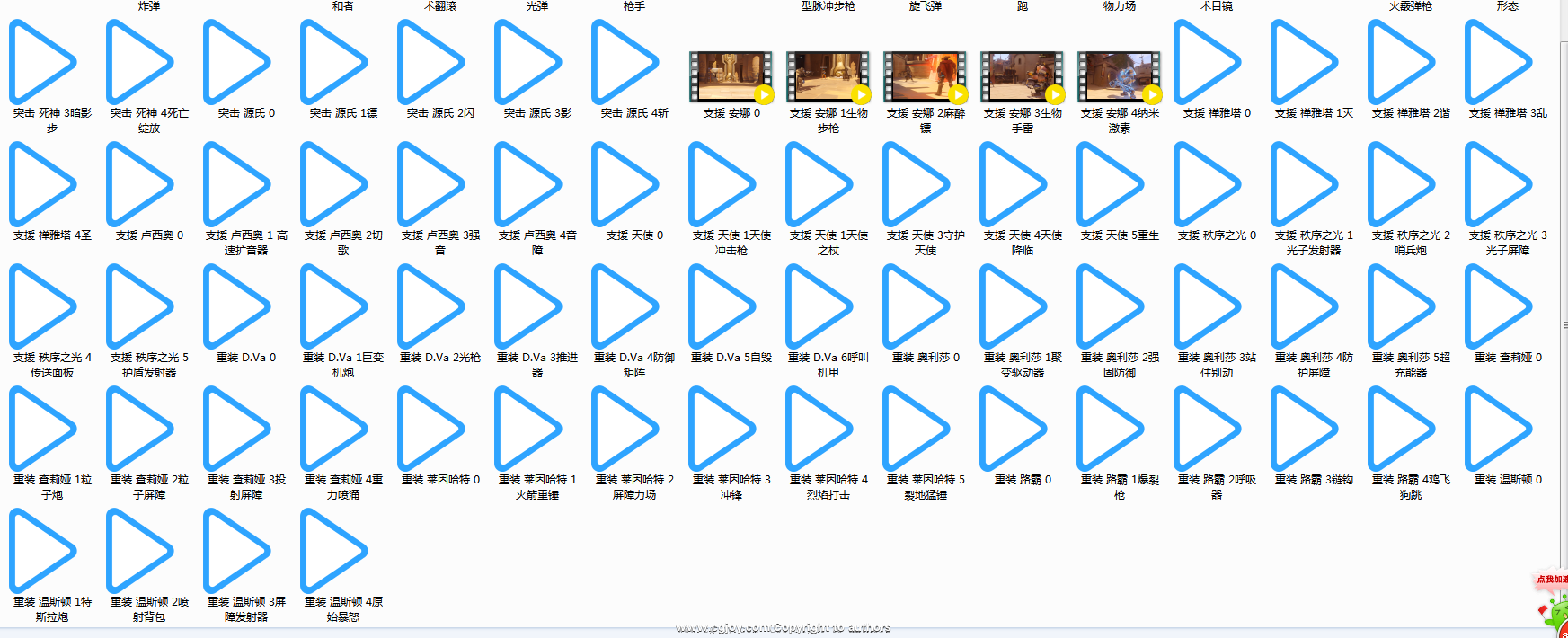
Task: Click the file name 重装 查莉娅 2粒子屏障
Action: 149,487
